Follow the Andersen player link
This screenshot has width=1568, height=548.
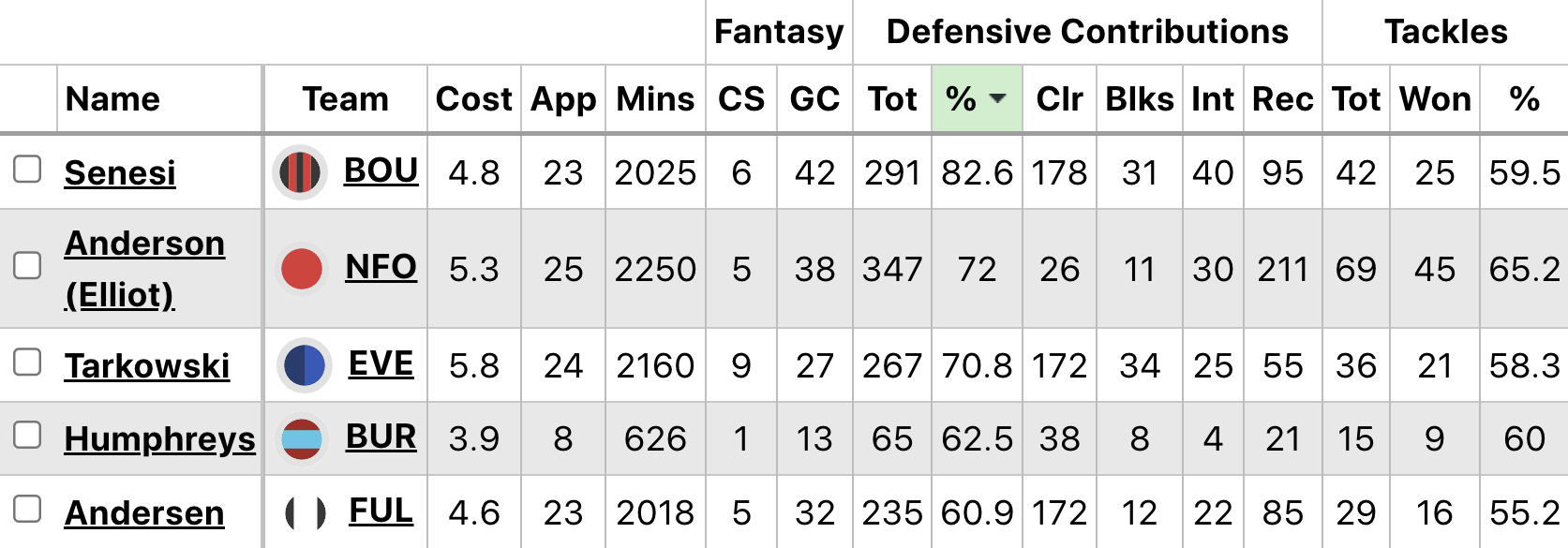144,513
